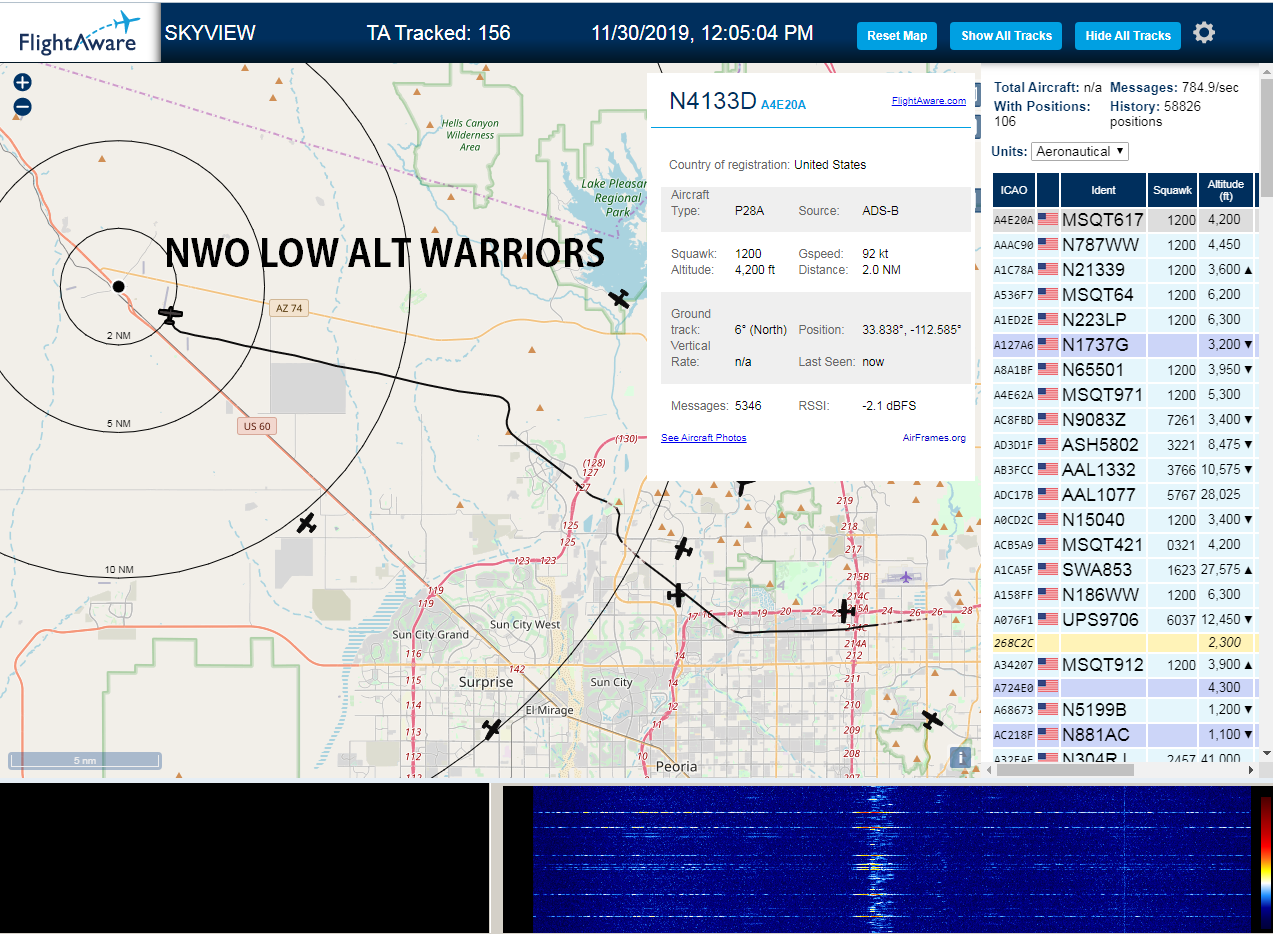The width and height of the screenshot is (1273, 935).
Task: Open AirFrames.org link
Action: (x=934, y=438)
